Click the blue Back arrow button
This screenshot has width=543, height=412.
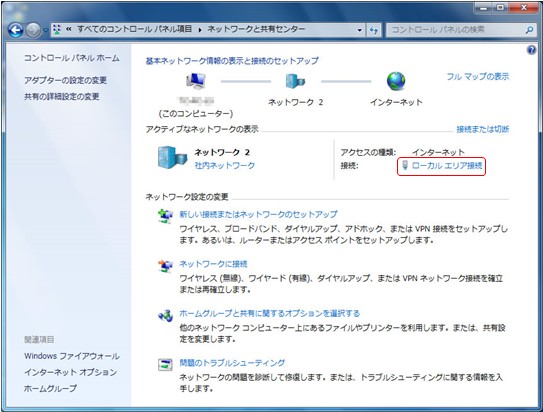pyautogui.click(x=15, y=30)
